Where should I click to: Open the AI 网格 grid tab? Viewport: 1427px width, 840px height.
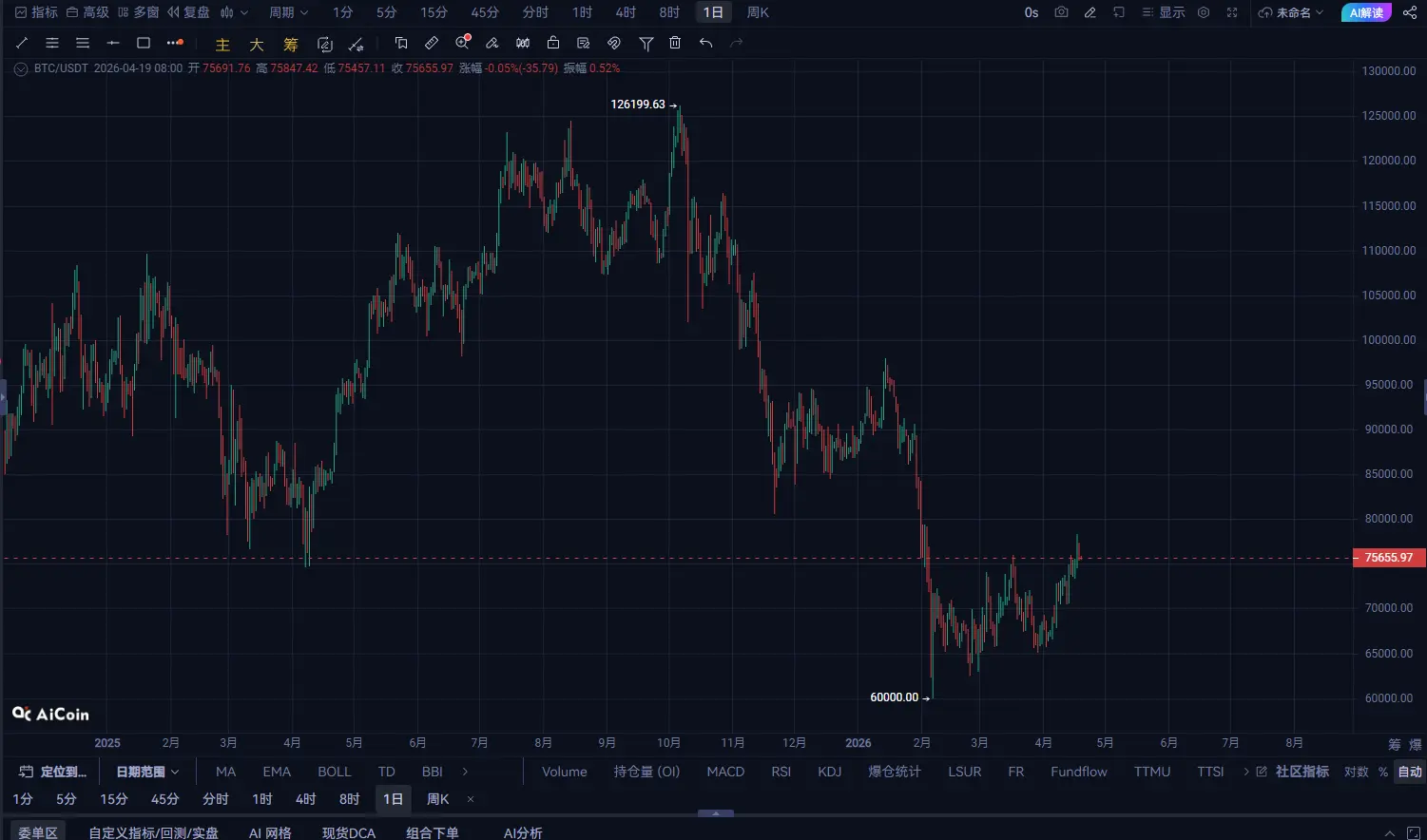point(270,832)
